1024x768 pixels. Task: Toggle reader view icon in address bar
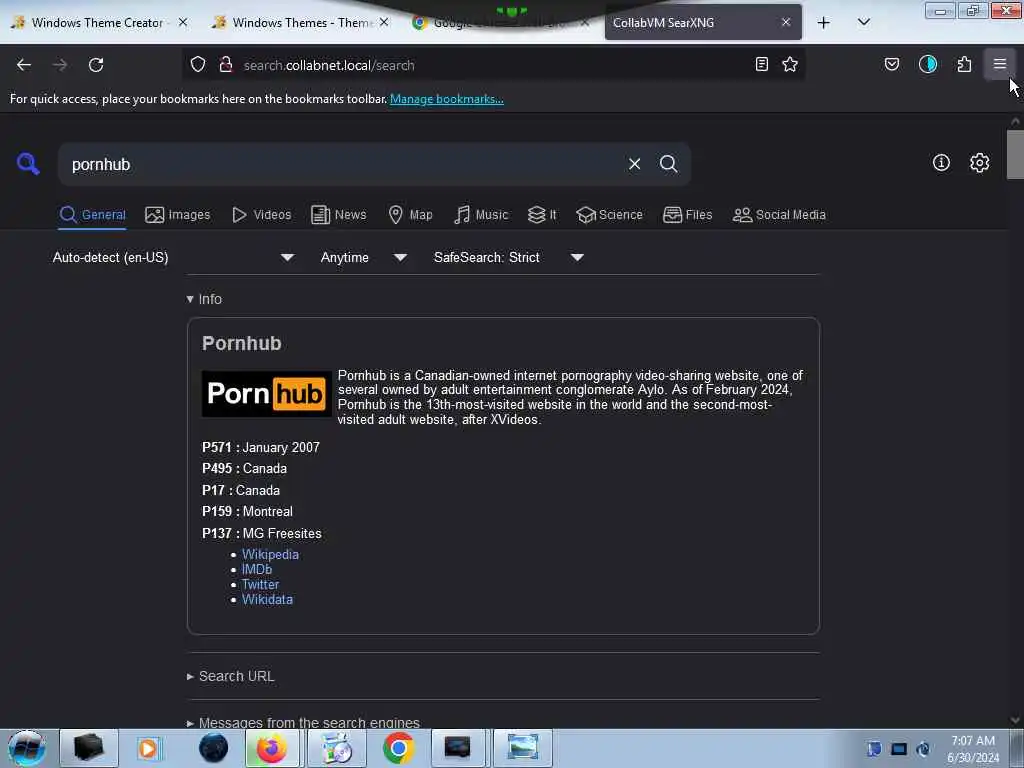pos(761,64)
